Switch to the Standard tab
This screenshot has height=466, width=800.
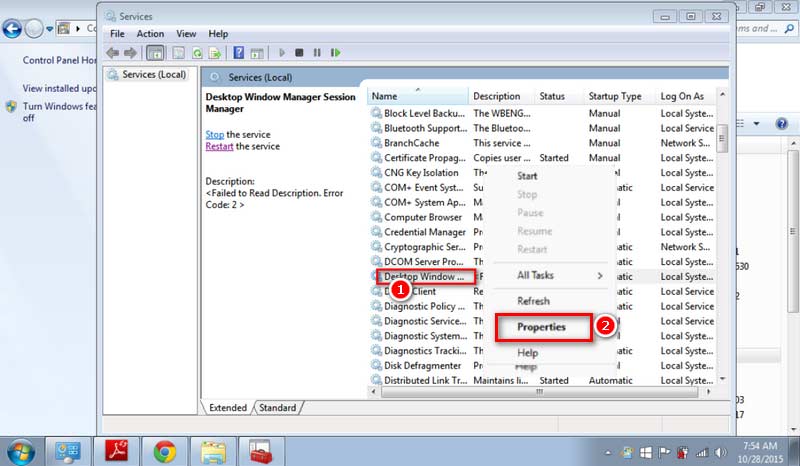coord(277,408)
